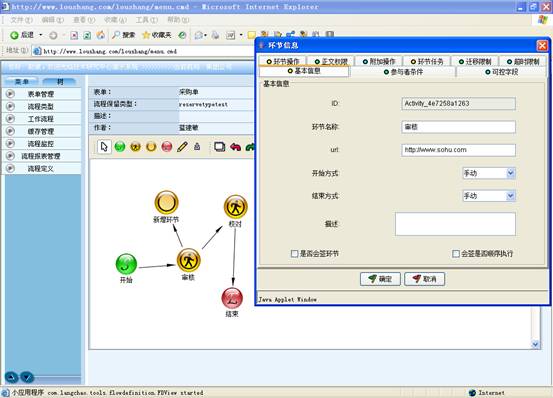Switch to the 附加操作 tab
Image resolution: width=553 pixels, height=398 pixels.
coord(379,61)
